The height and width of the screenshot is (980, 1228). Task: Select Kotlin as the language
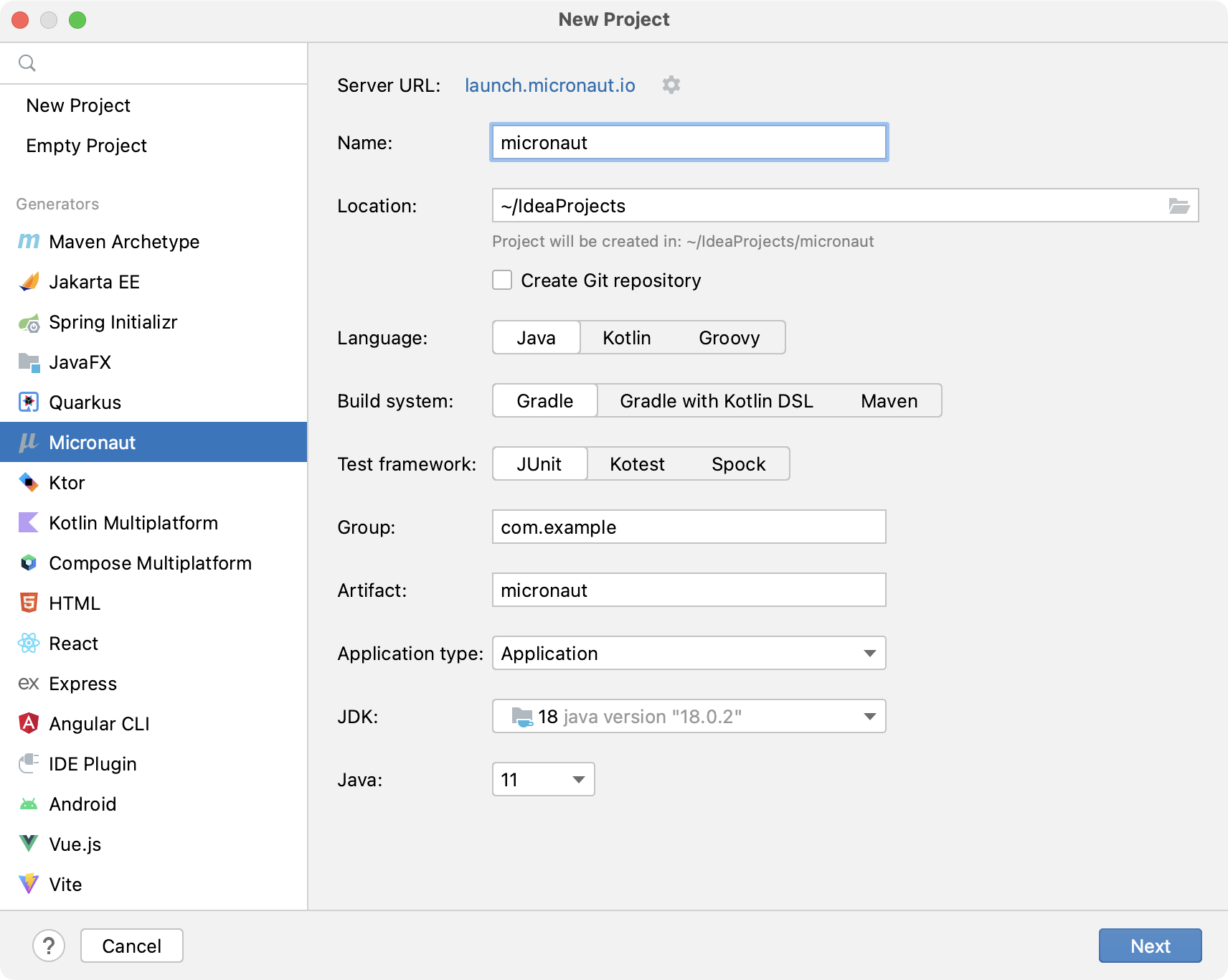point(627,337)
